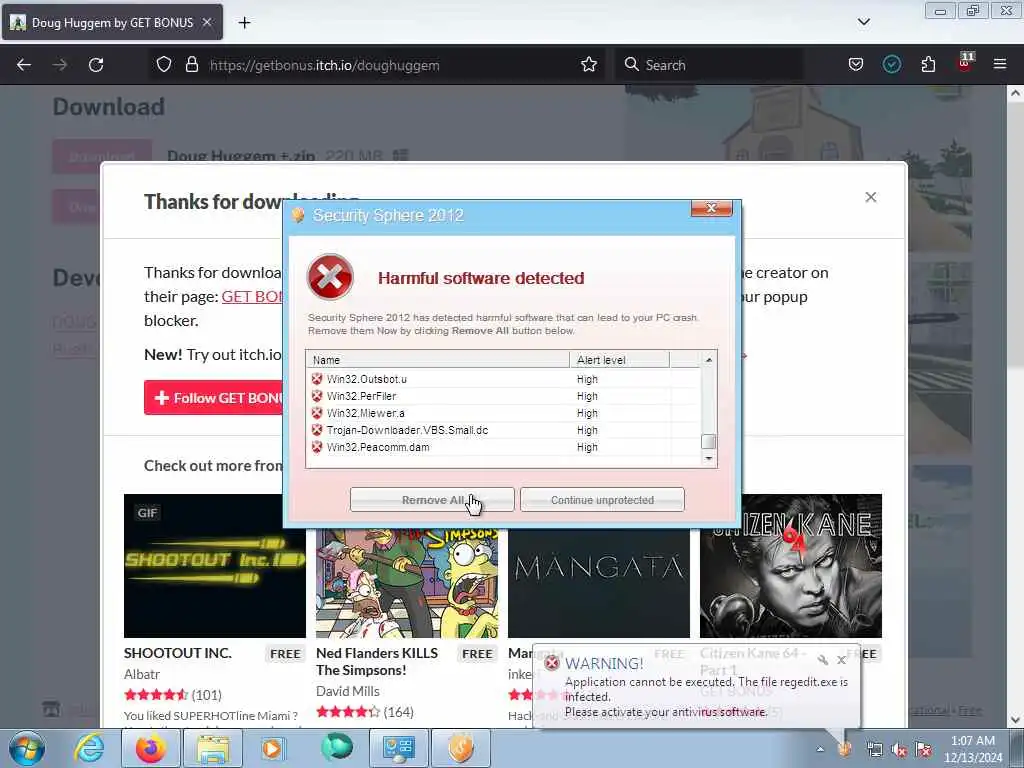Image resolution: width=1024 pixels, height=768 pixels.
Task: Open the blue checkmark extension icon
Action: click(x=891, y=65)
